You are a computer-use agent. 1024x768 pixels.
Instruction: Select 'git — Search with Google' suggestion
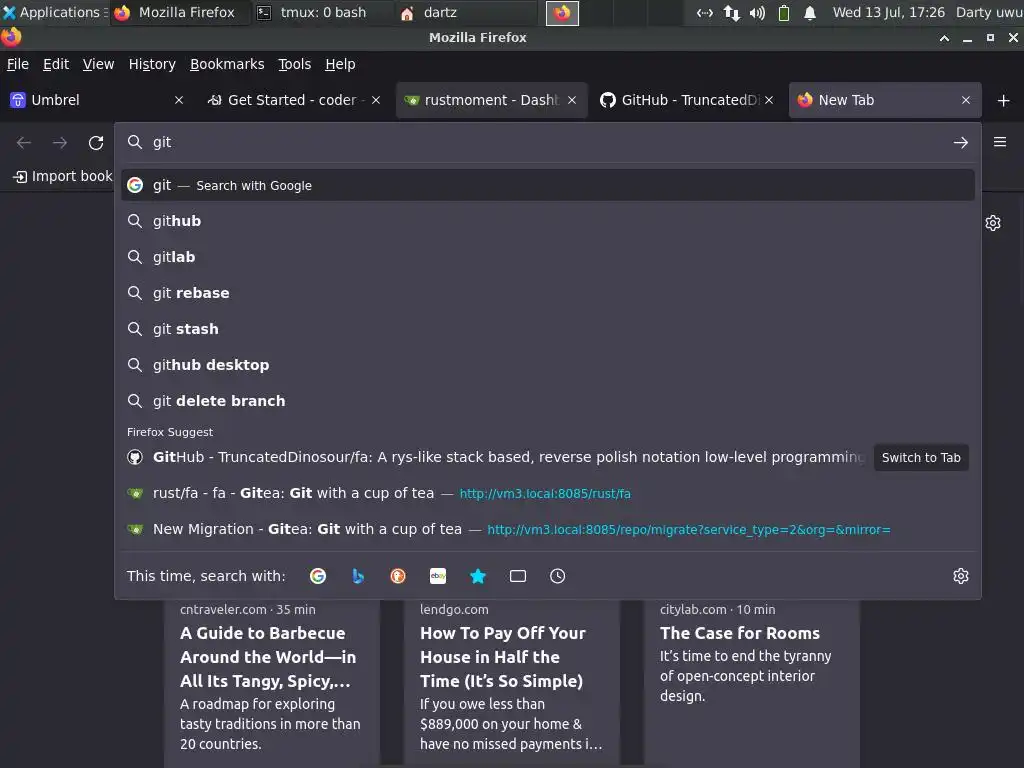(x=547, y=185)
